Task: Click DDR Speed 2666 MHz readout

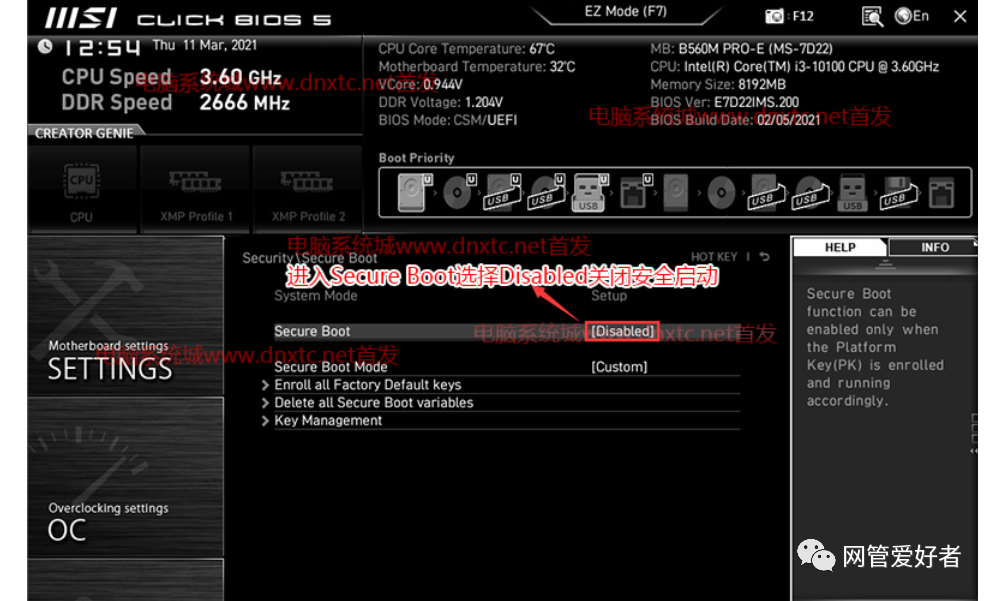Action: [x=175, y=102]
